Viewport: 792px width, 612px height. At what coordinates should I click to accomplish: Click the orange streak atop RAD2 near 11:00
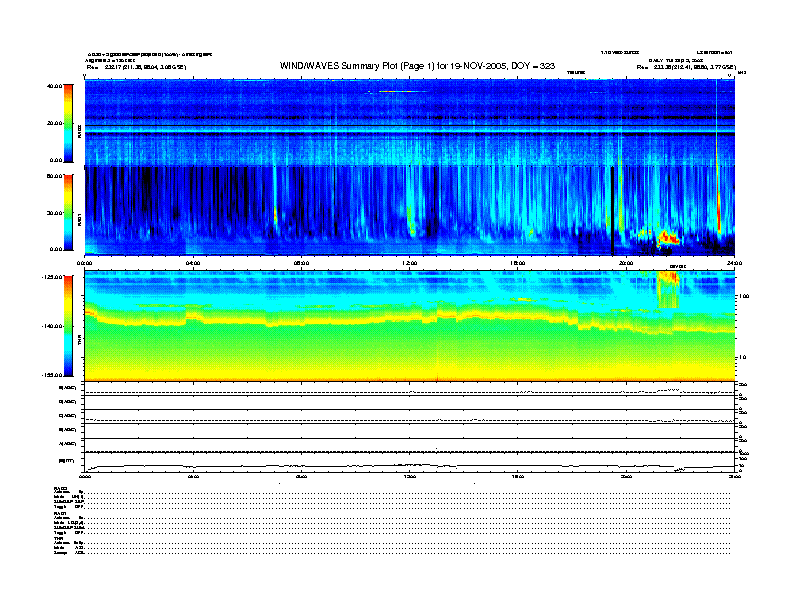pyautogui.click(x=395, y=91)
